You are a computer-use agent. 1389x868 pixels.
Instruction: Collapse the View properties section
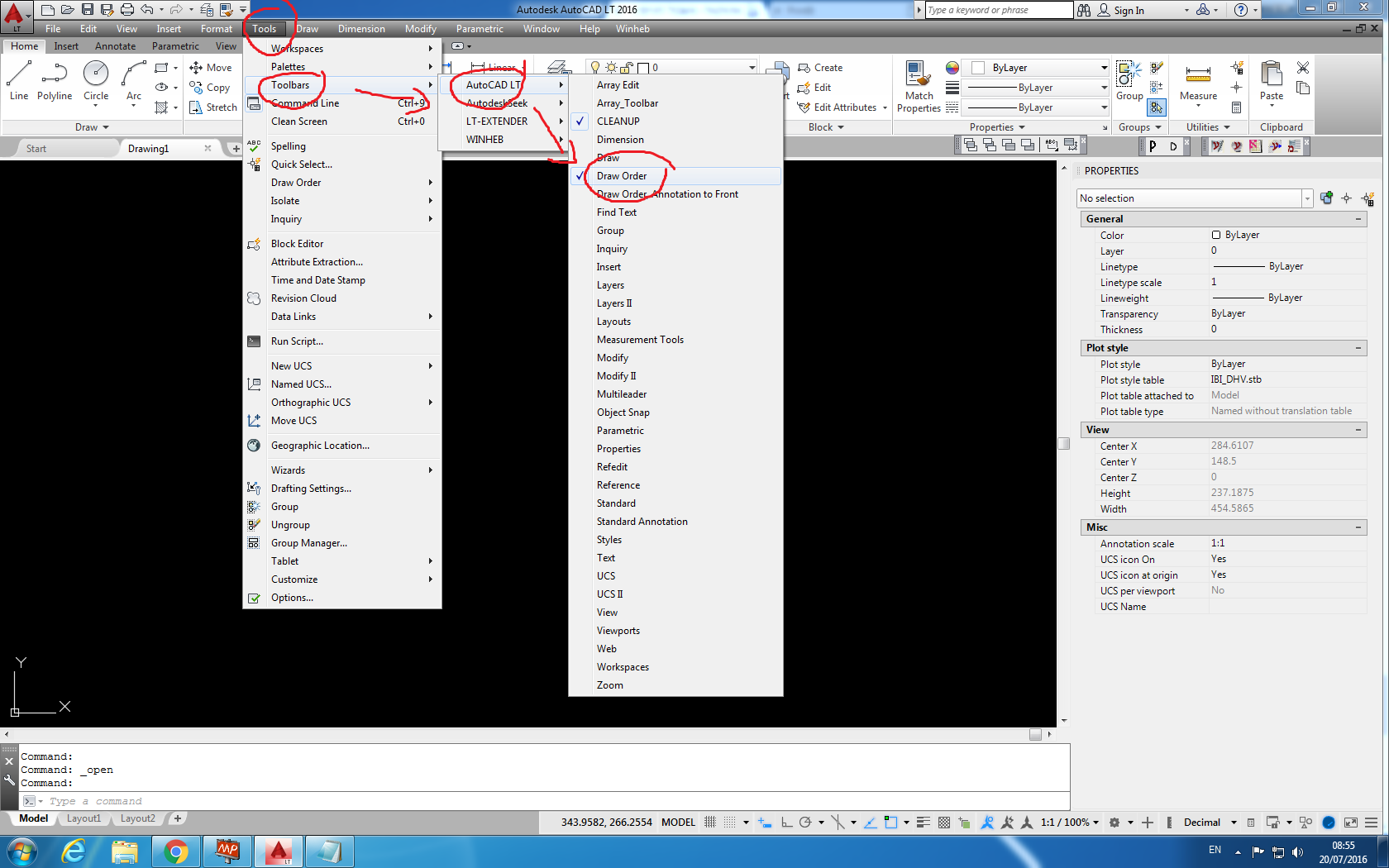click(1358, 430)
